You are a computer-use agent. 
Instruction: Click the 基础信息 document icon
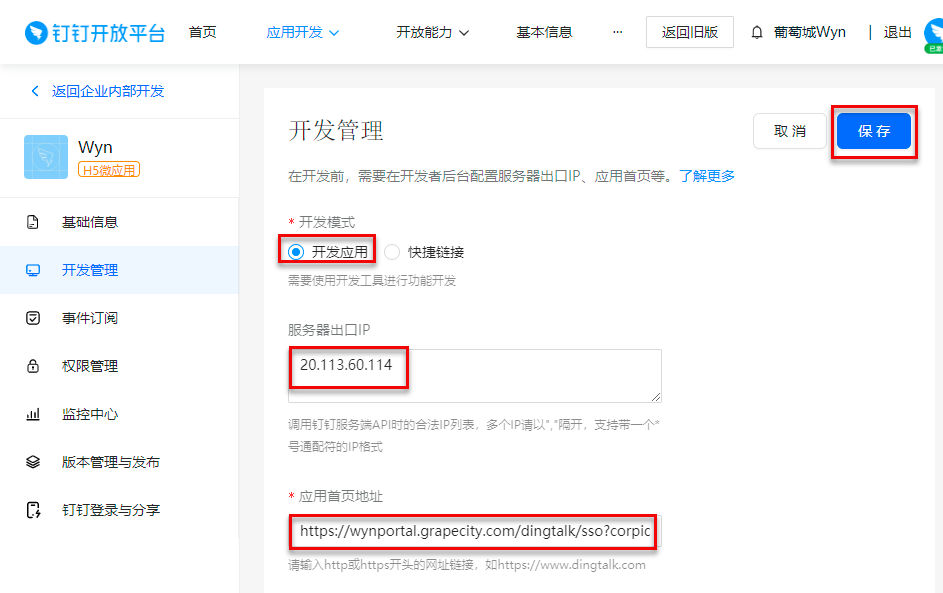(x=33, y=222)
